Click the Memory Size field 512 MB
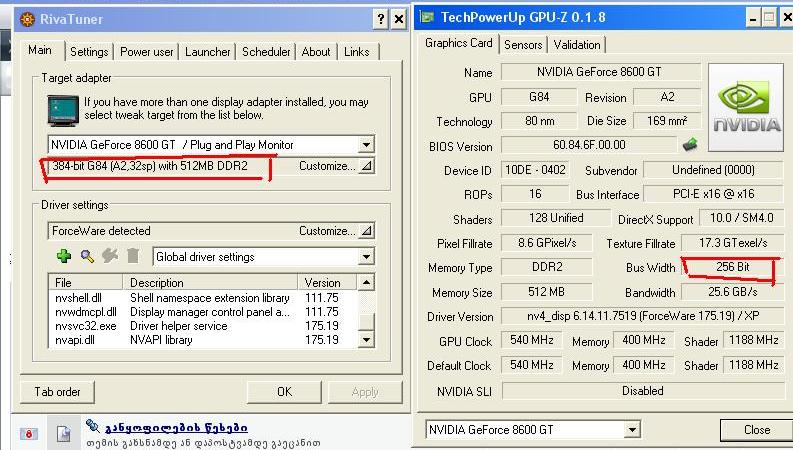This screenshot has height=450, width=793. coord(546,292)
